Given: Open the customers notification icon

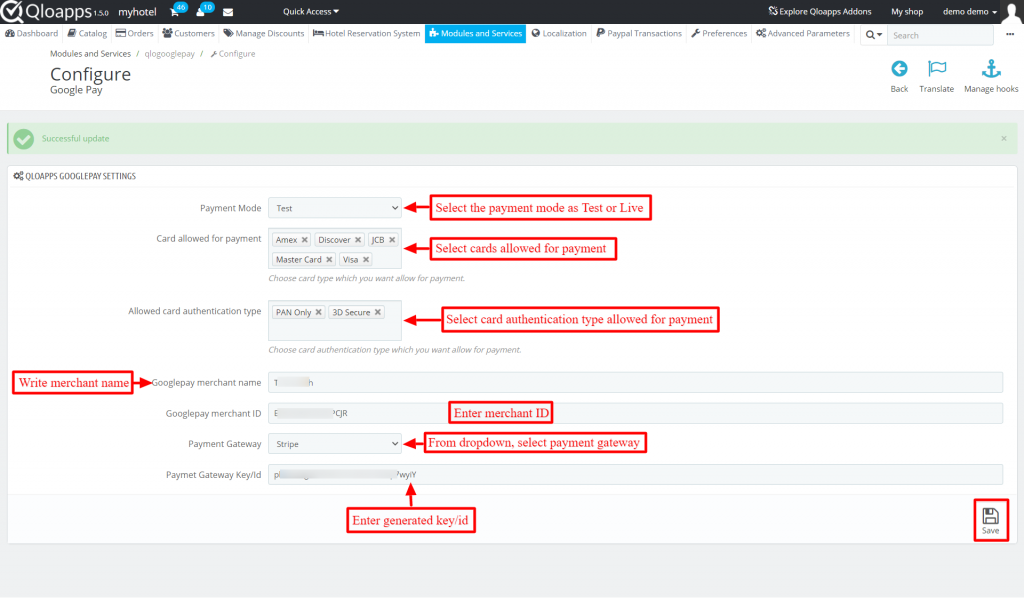Looking at the screenshot, I should click(201, 12).
